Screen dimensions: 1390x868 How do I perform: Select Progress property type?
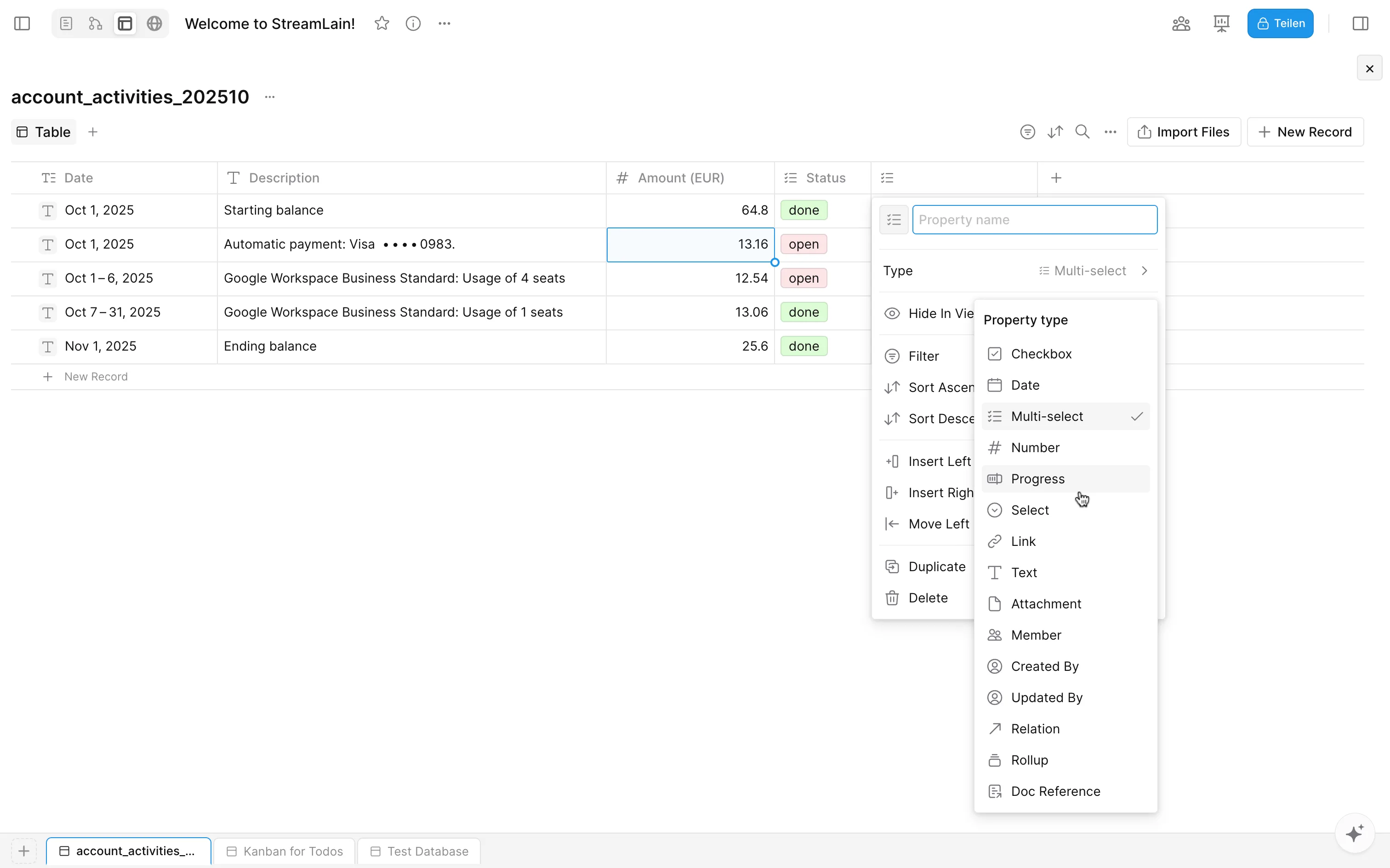(1065, 479)
